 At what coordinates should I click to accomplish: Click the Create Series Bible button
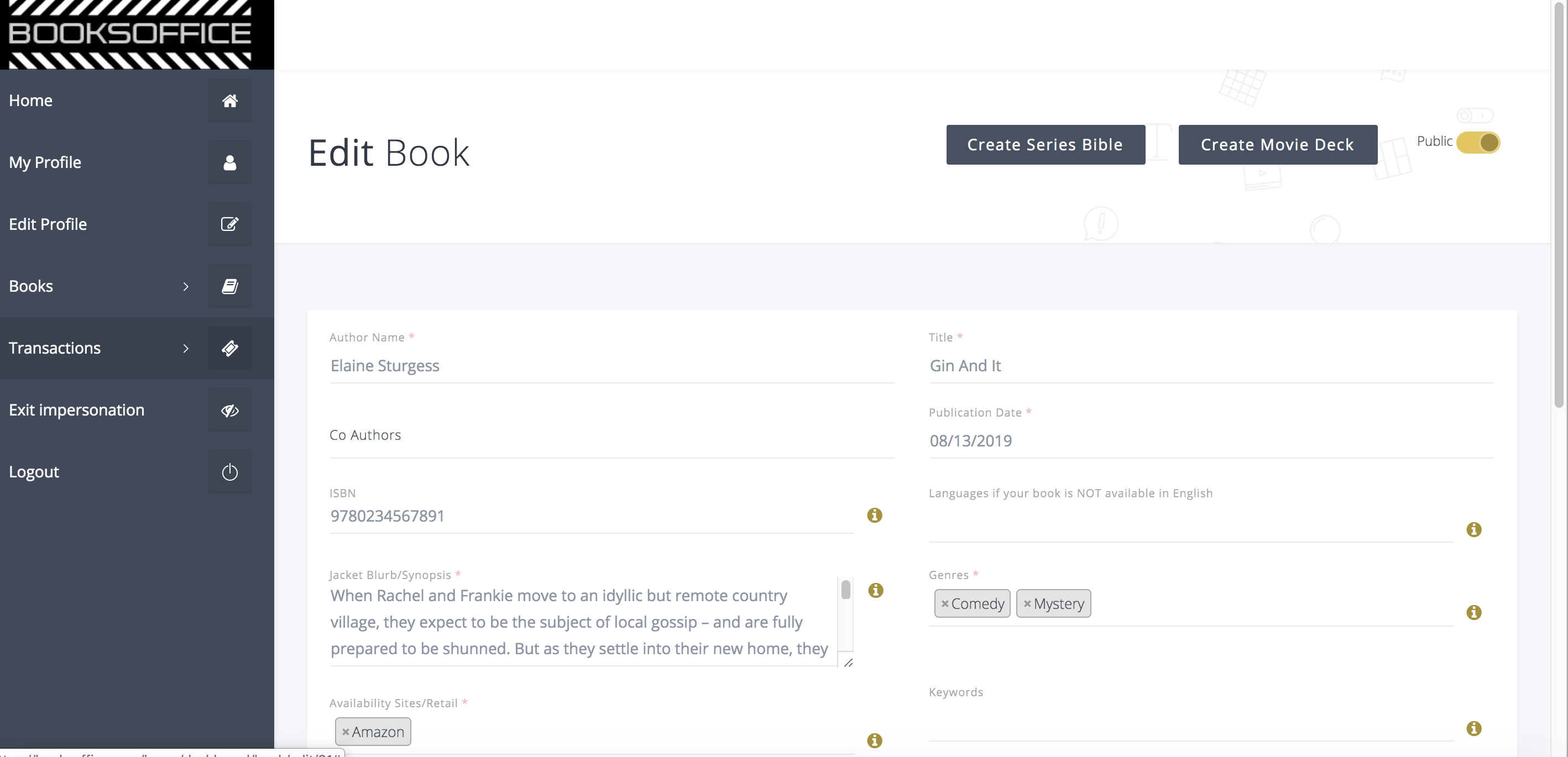pyautogui.click(x=1045, y=145)
